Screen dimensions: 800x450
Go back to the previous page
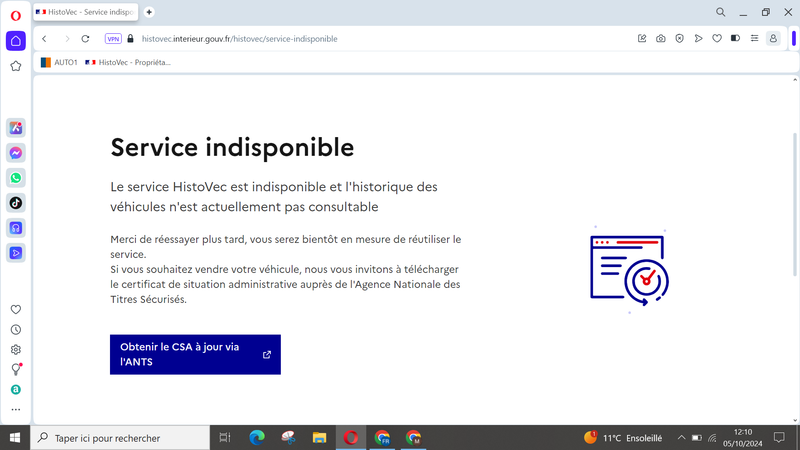[44, 39]
